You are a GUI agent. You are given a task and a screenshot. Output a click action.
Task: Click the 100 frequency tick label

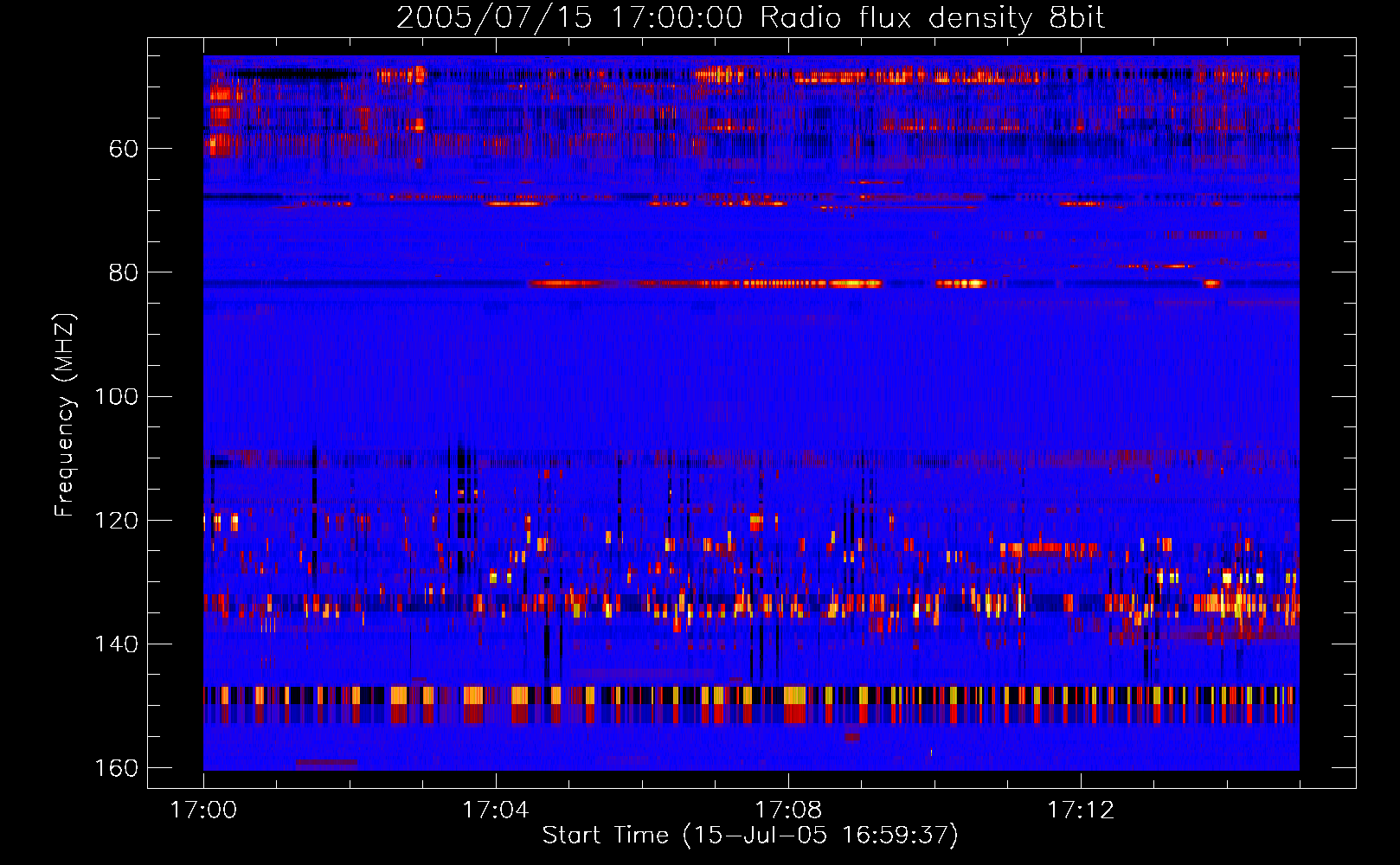coord(116,396)
